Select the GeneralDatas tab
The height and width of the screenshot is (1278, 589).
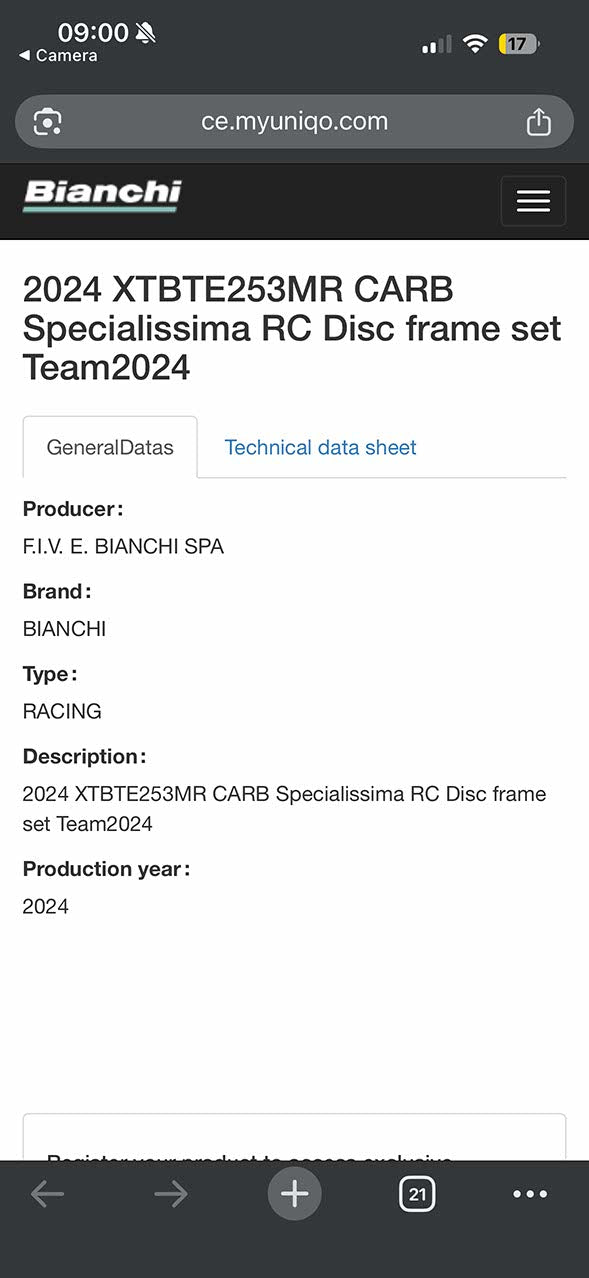(x=110, y=447)
